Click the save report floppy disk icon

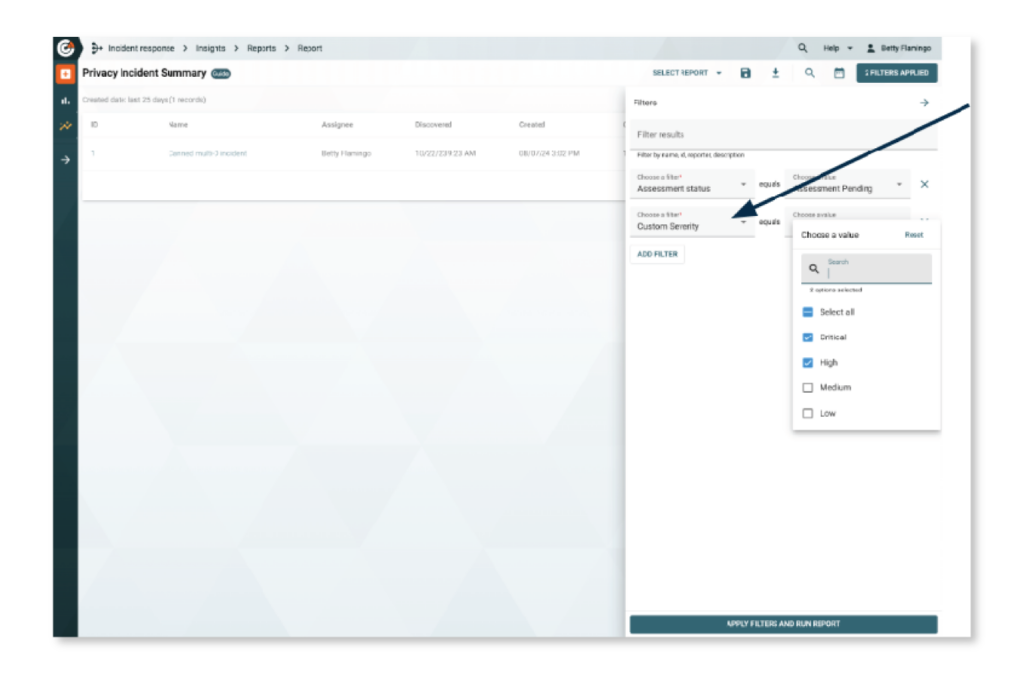point(745,73)
